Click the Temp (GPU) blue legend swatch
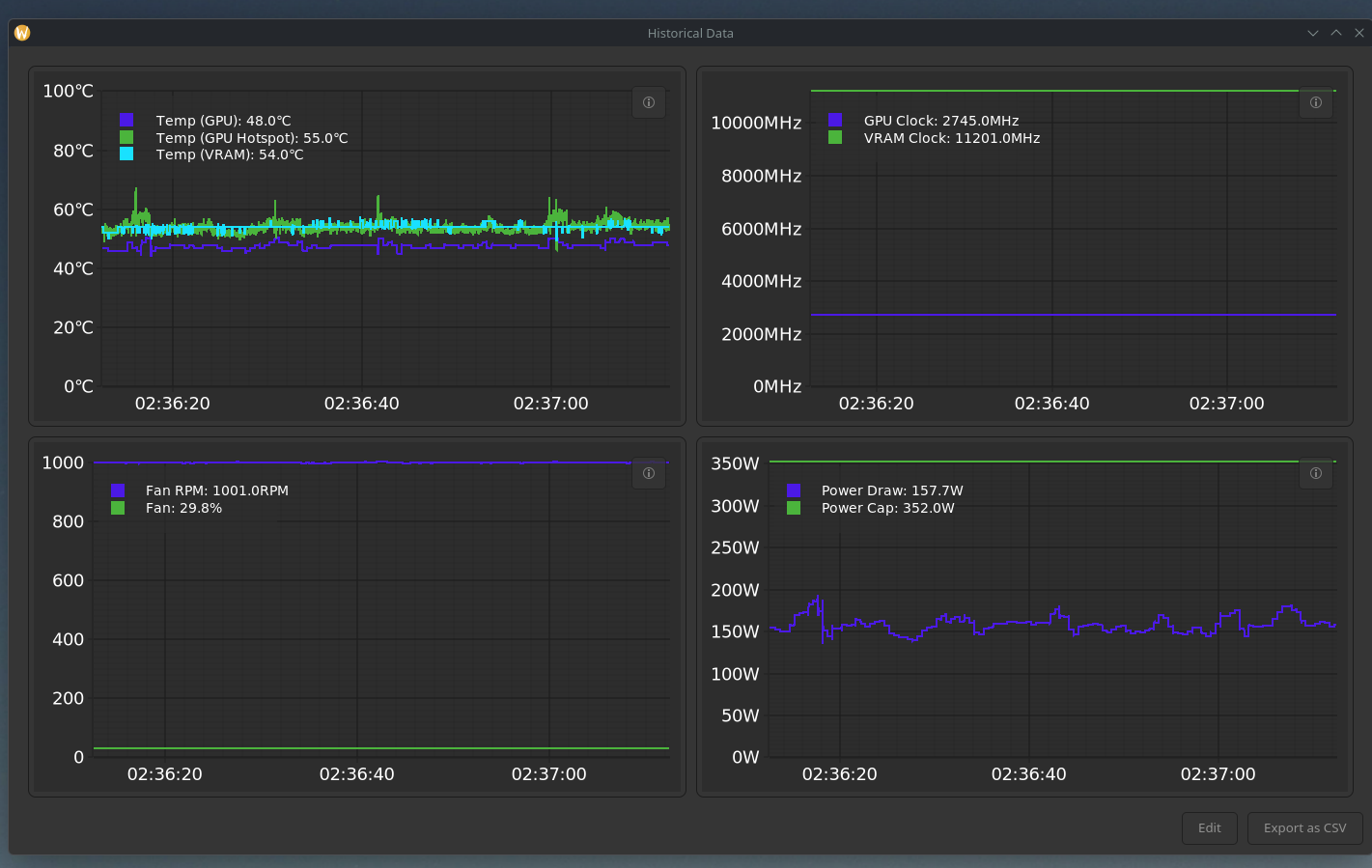The width and height of the screenshot is (1372, 868). pyautogui.click(x=126, y=121)
